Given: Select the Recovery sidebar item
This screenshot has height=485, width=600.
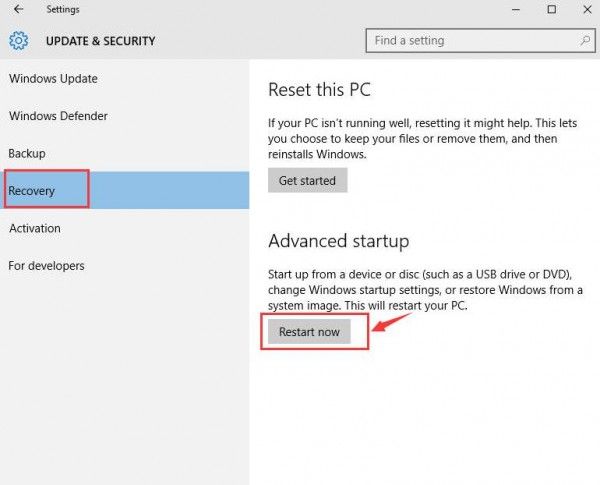Looking at the screenshot, I should 32,190.
